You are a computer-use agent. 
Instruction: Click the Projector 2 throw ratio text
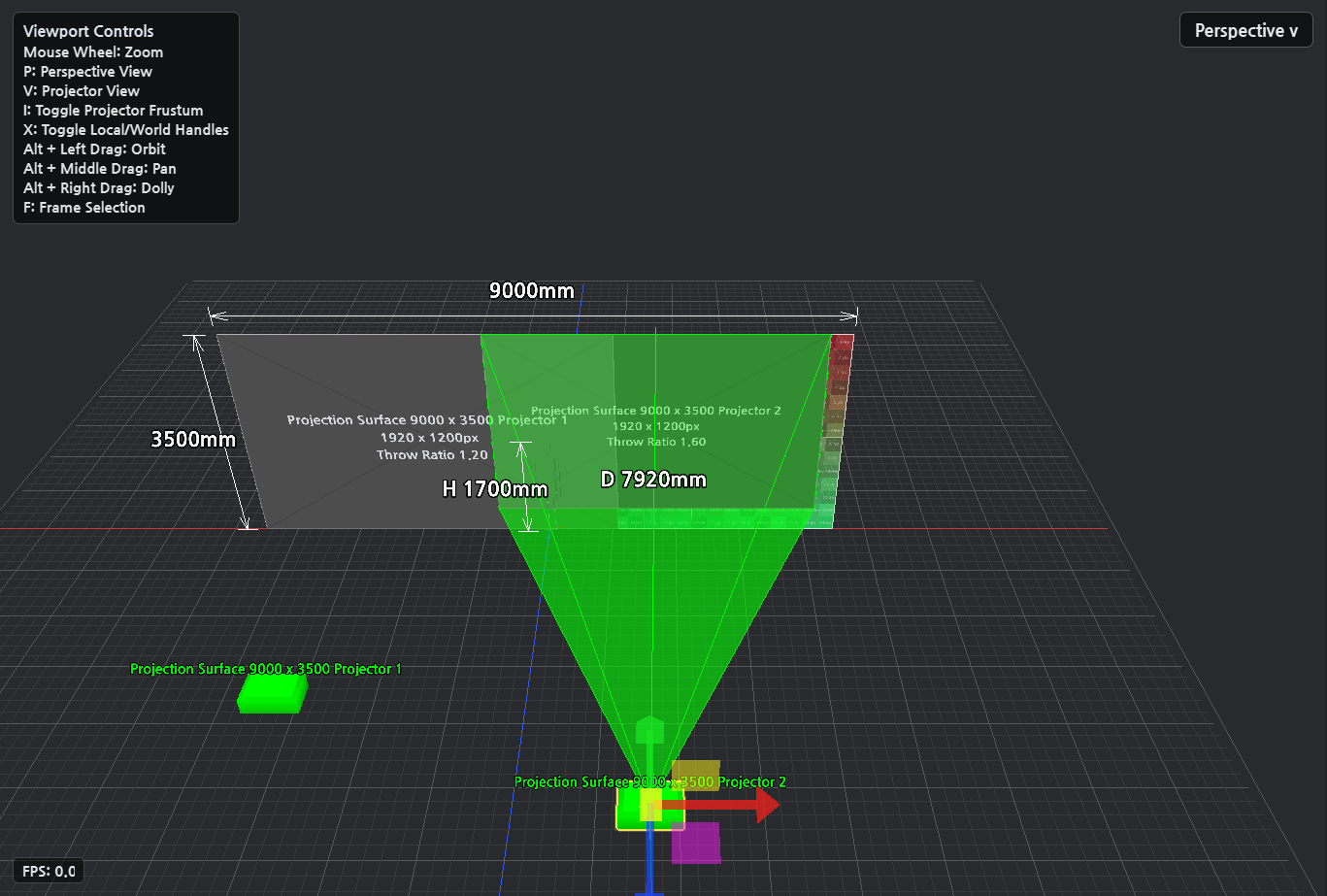656,442
